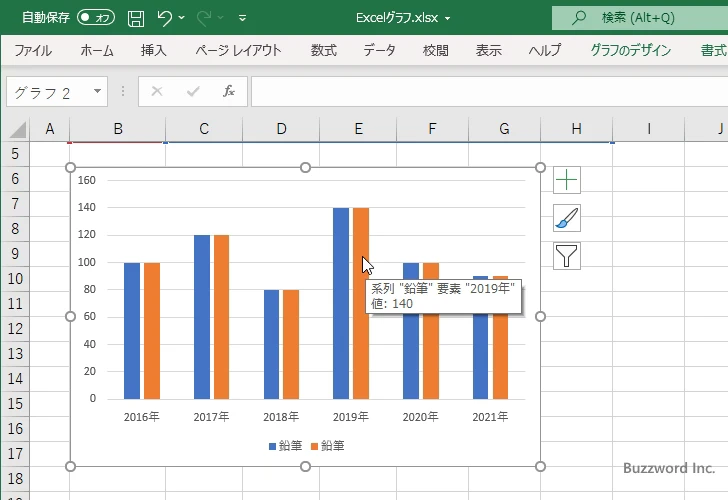The width and height of the screenshot is (728, 500).
Task: Click the Name Box showing グラフ 2
Action: [49, 92]
